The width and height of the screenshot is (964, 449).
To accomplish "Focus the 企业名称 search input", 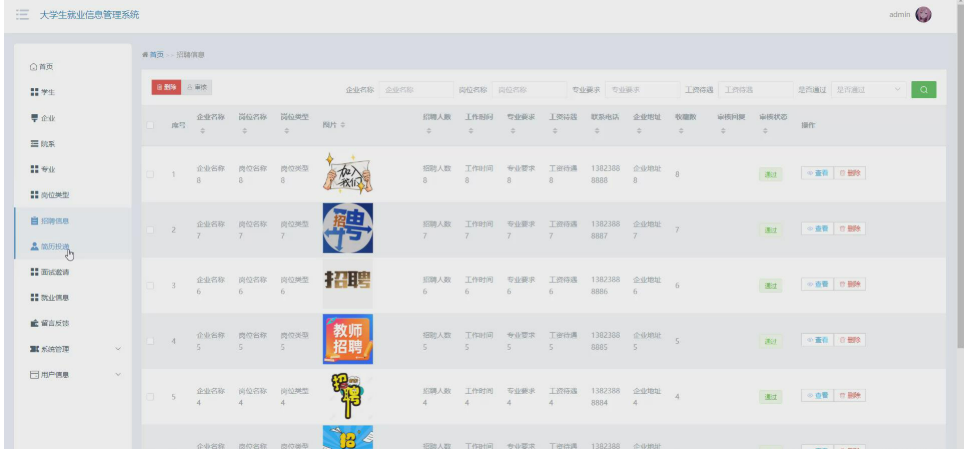I will click(416, 90).
